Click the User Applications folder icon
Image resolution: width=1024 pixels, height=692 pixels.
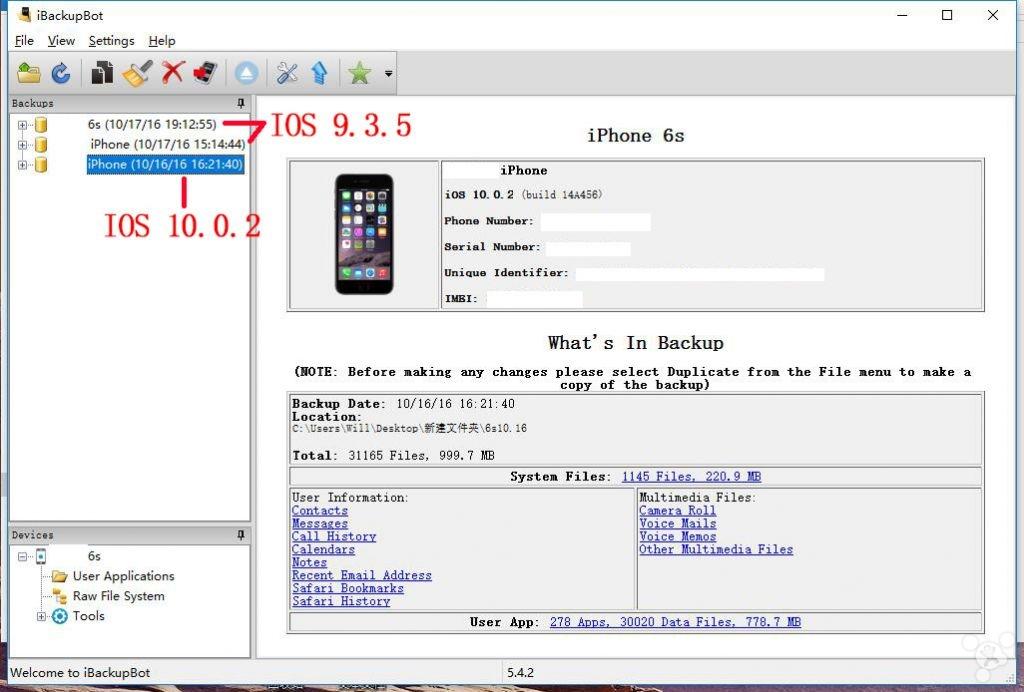coord(60,576)
